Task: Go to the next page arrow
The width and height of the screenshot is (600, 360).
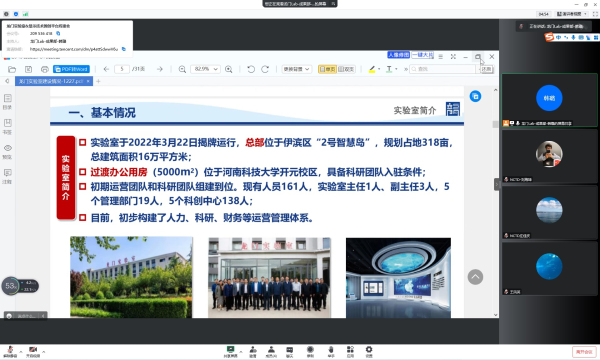Action: coord(160,69)
